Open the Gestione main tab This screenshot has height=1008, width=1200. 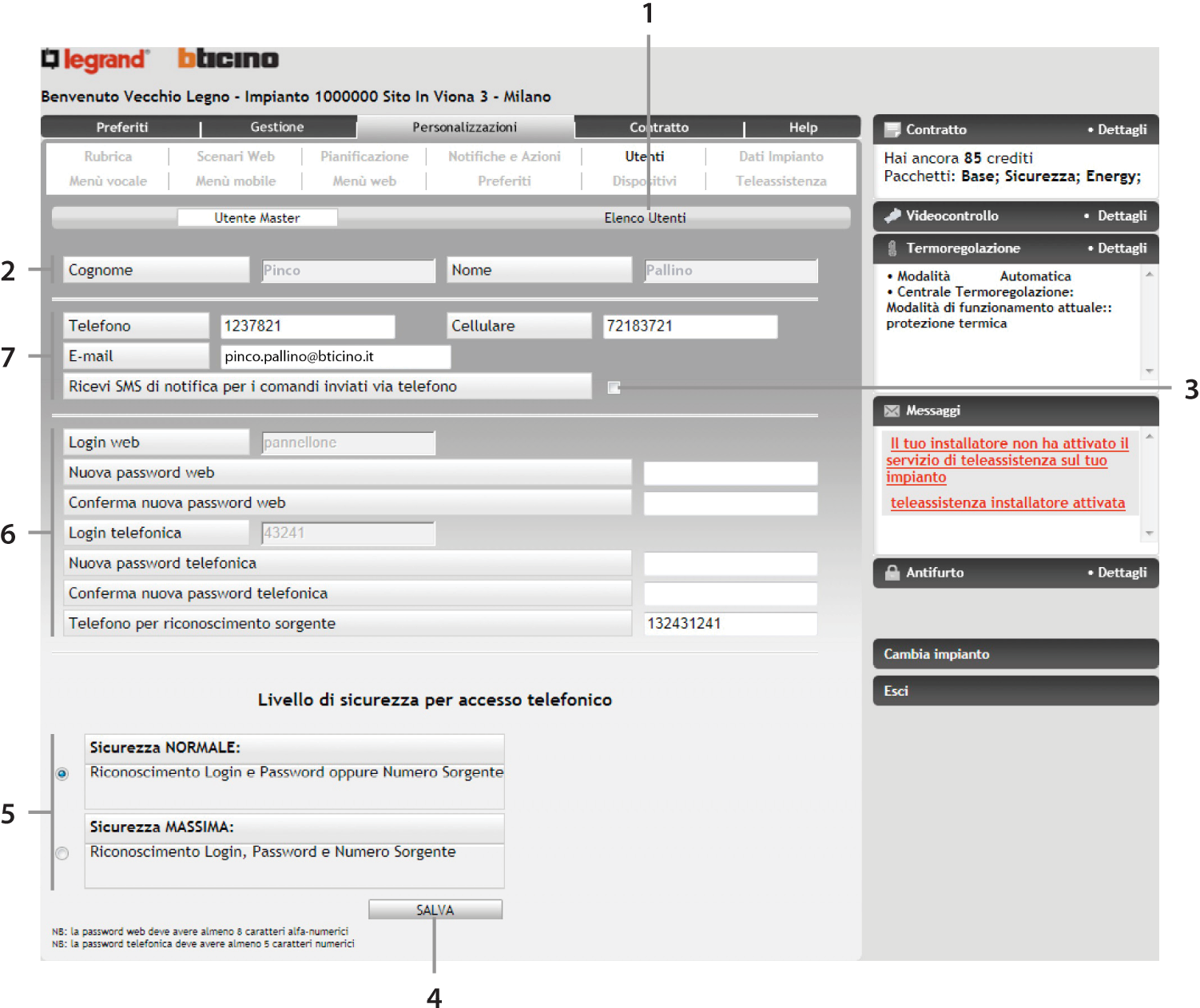point(277,127)
